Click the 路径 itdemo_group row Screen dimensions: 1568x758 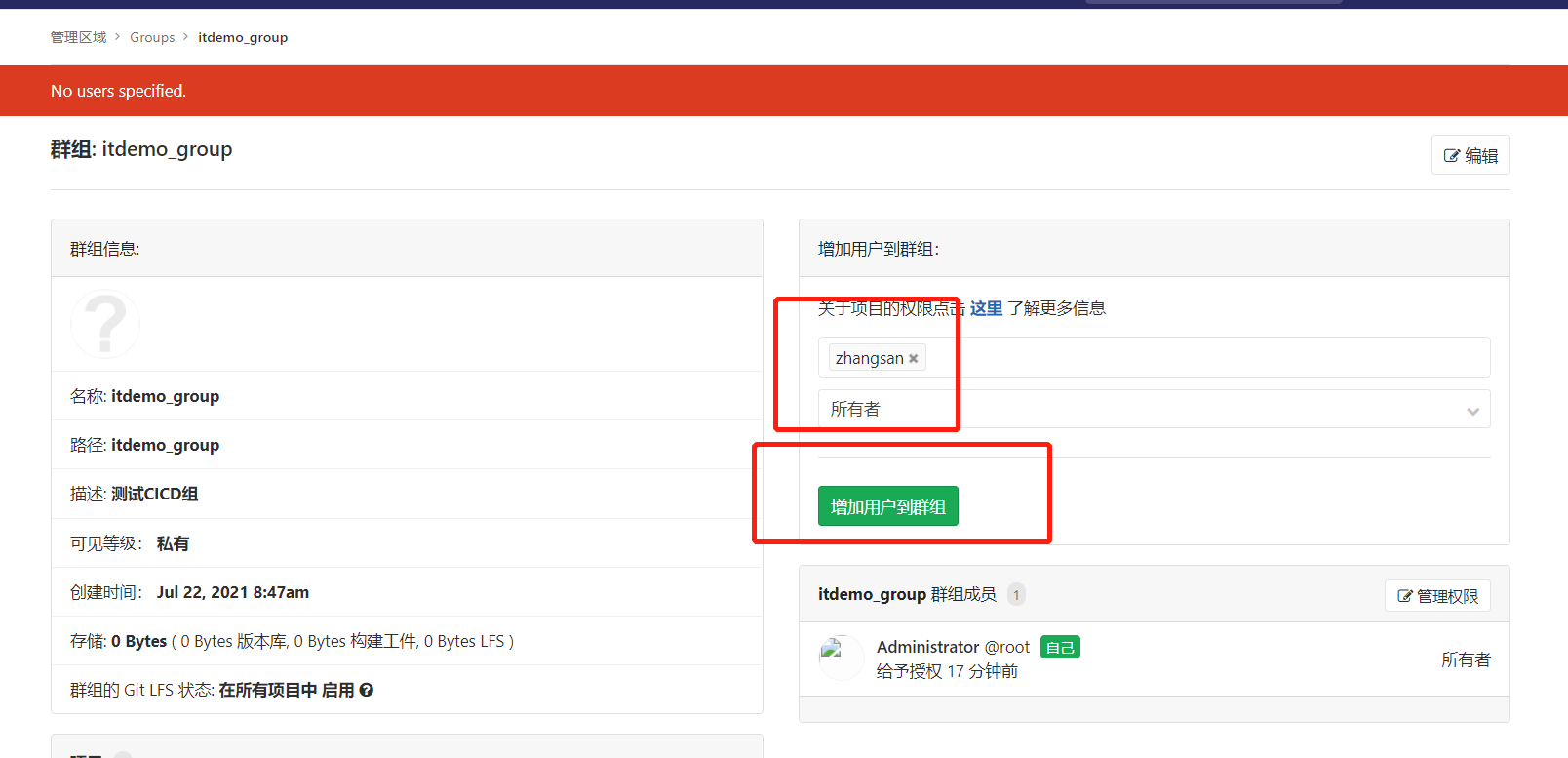tap(407, 445)
